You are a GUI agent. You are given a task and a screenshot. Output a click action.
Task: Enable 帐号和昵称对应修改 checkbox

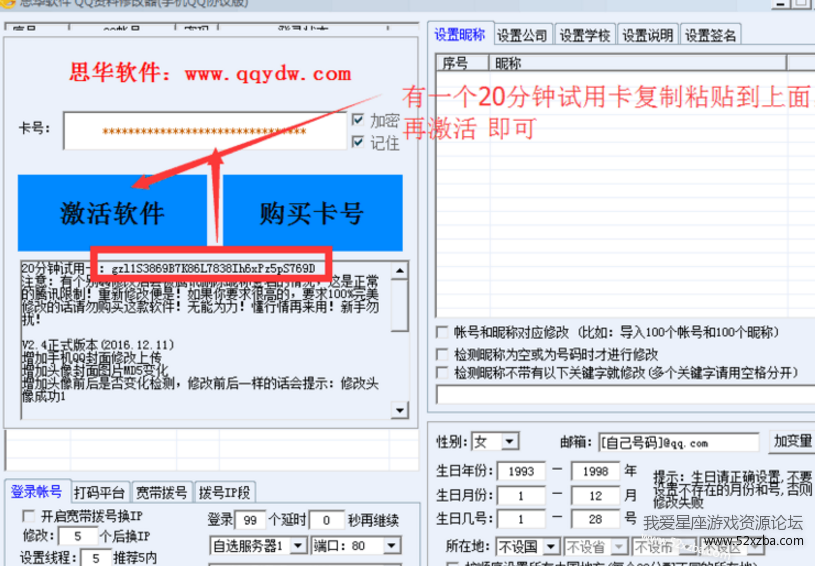tap(443, 332)
